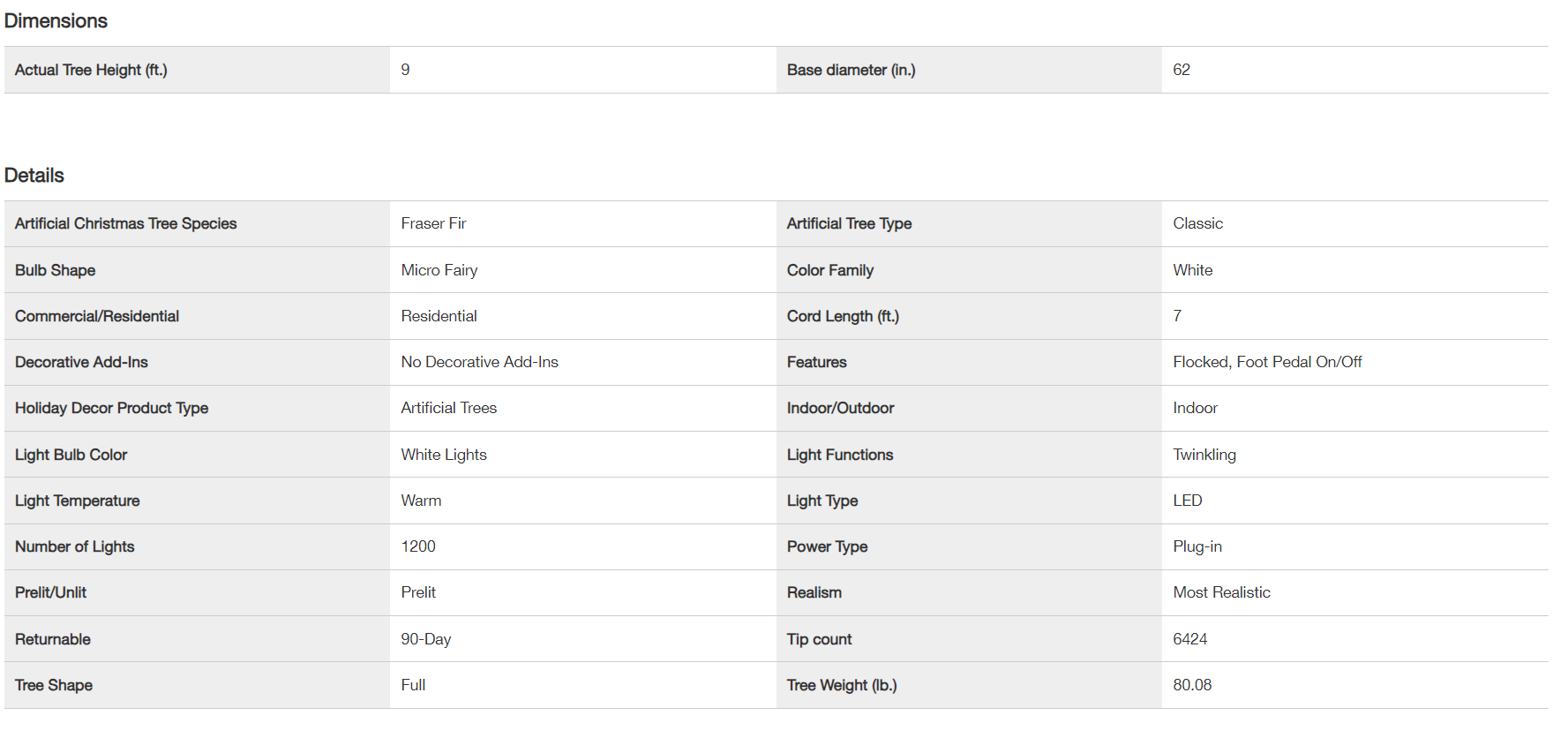Click the Tree Weight value 80.08
The width and height of the screenshot is (1568, 738).
pos(1192,685)
